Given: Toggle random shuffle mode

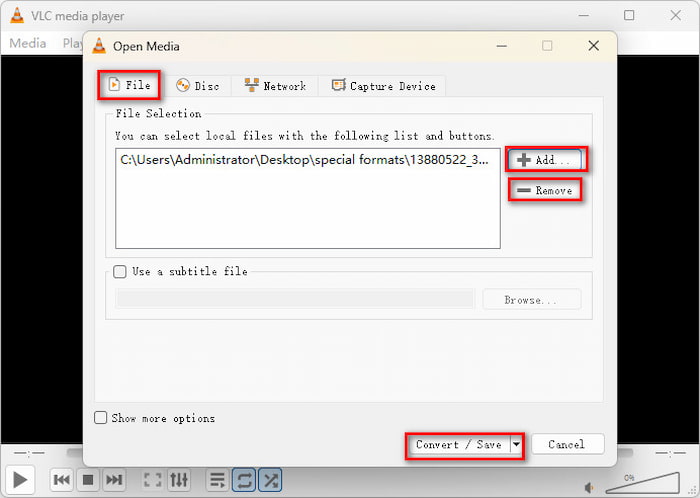Looking at the screenshot, I should [271, 480].
